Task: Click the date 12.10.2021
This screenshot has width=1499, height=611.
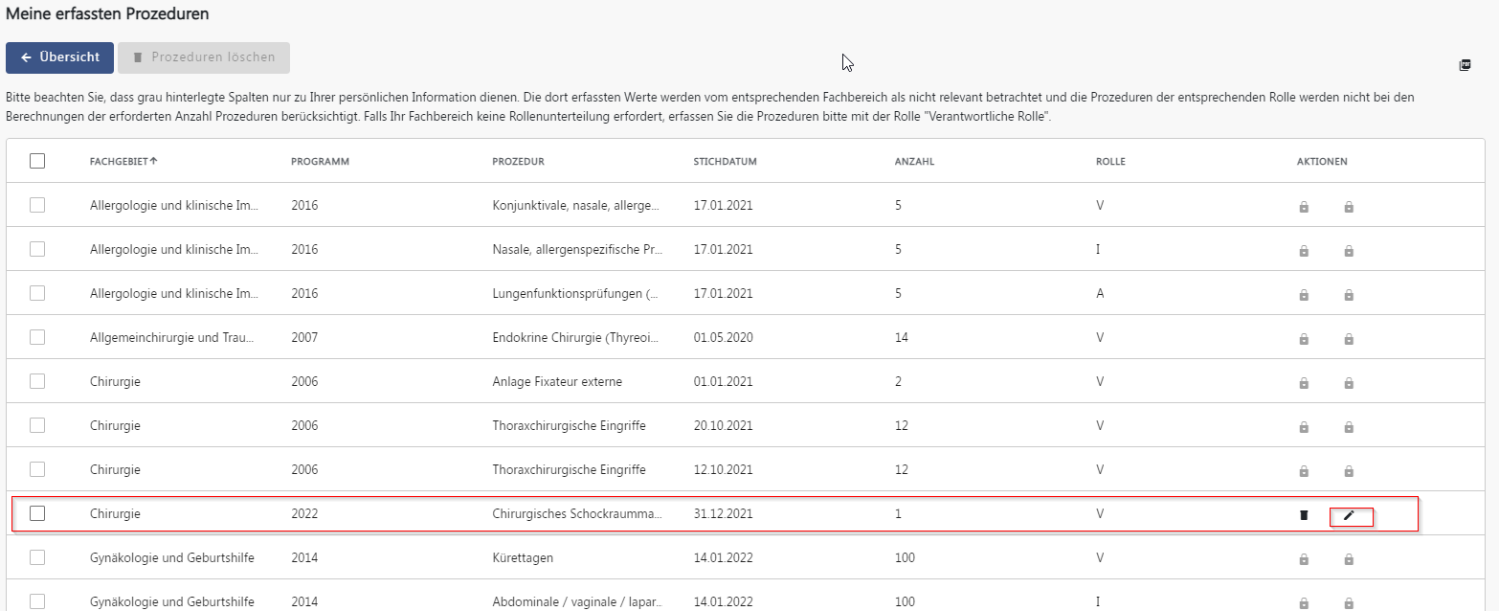Action: (x=723, y=470)
